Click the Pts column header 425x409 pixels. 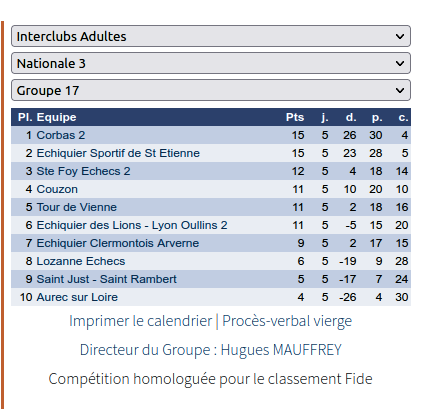tap(295, 117)
